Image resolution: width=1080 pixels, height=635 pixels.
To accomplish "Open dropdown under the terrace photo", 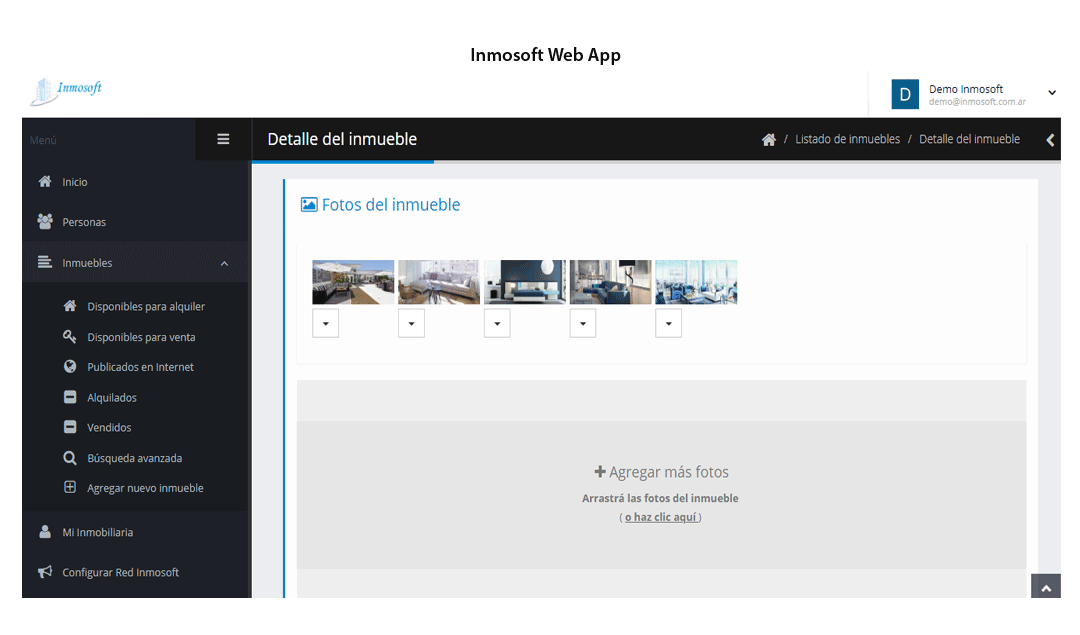I will [x=326, y=324].
